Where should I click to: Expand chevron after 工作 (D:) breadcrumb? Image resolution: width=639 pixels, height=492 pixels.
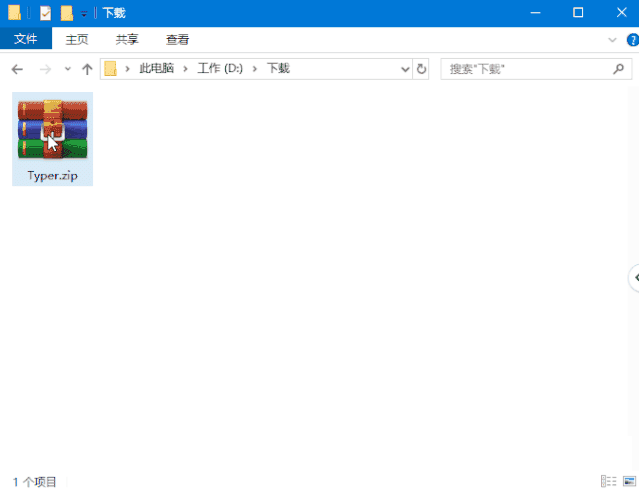pyautogui.click(x=255, y=69)
